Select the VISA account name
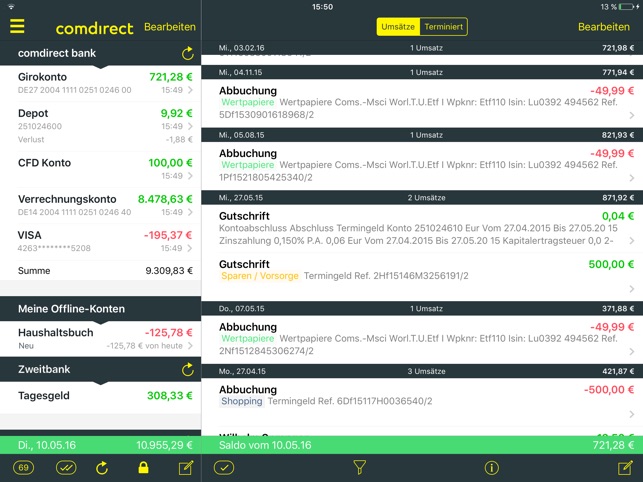 30,235
